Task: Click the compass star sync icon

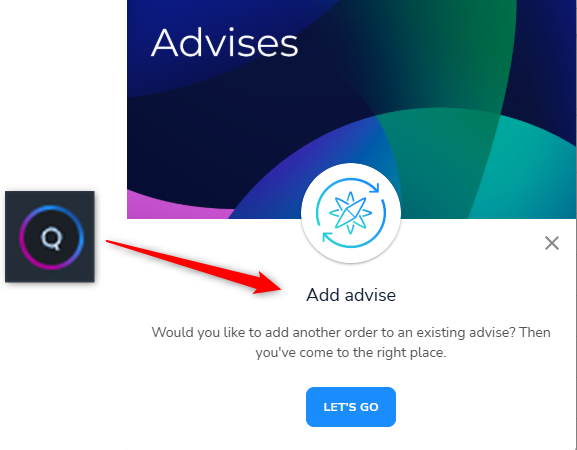Action: (x=351, y=213)
